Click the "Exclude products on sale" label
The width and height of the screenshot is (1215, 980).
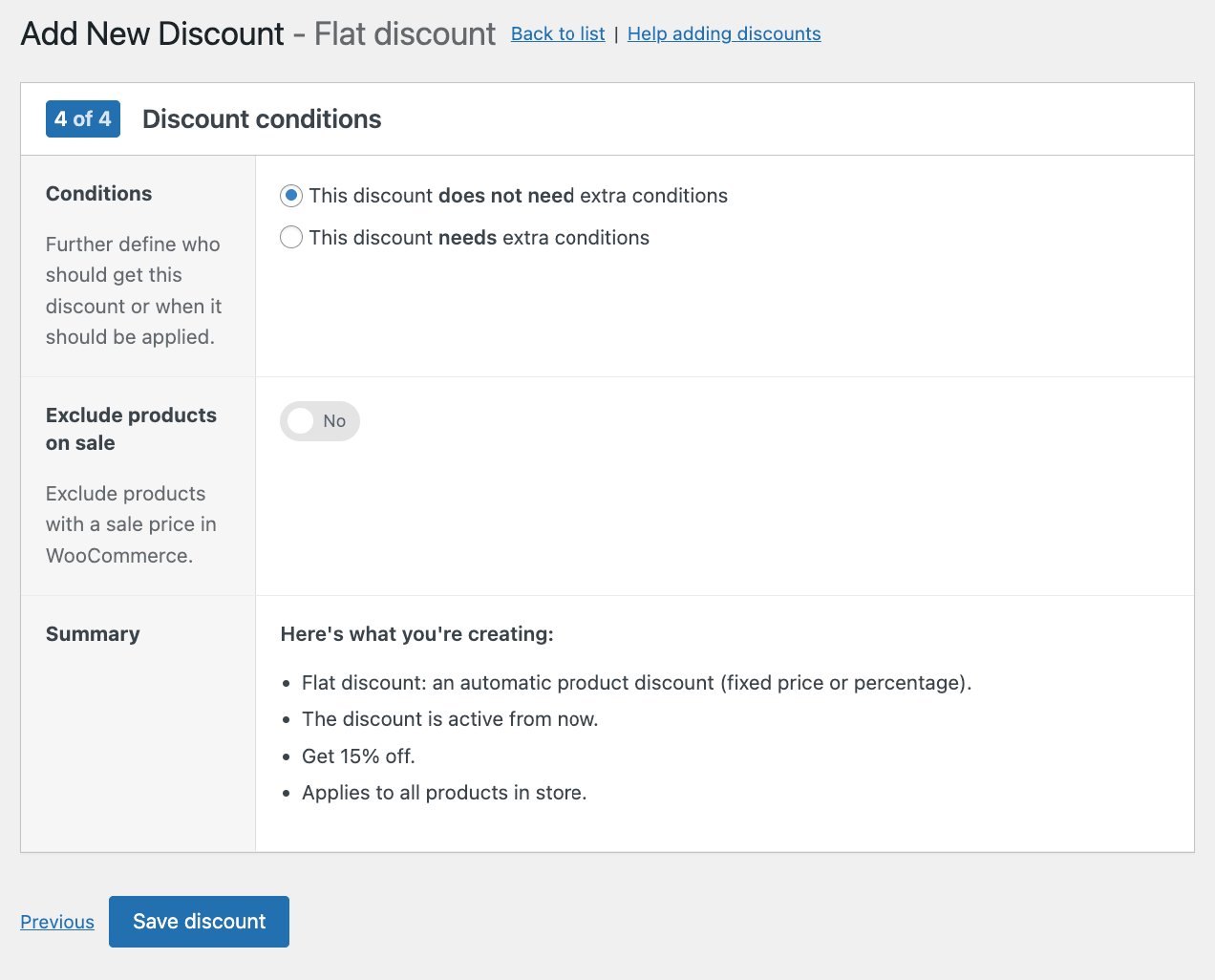pyautogui.click(x=131, y=429)
